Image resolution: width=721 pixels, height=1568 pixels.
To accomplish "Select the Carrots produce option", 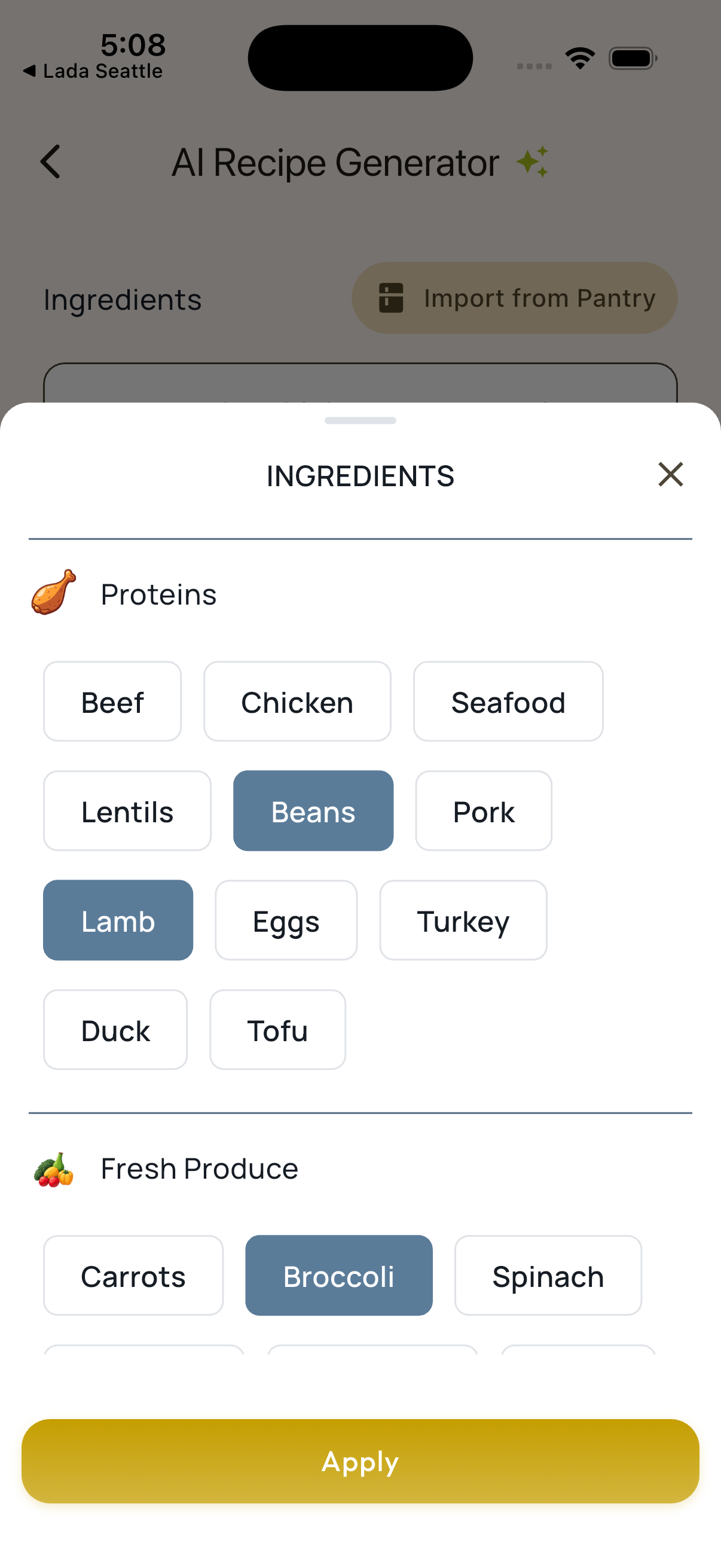I will [133, 1276].
